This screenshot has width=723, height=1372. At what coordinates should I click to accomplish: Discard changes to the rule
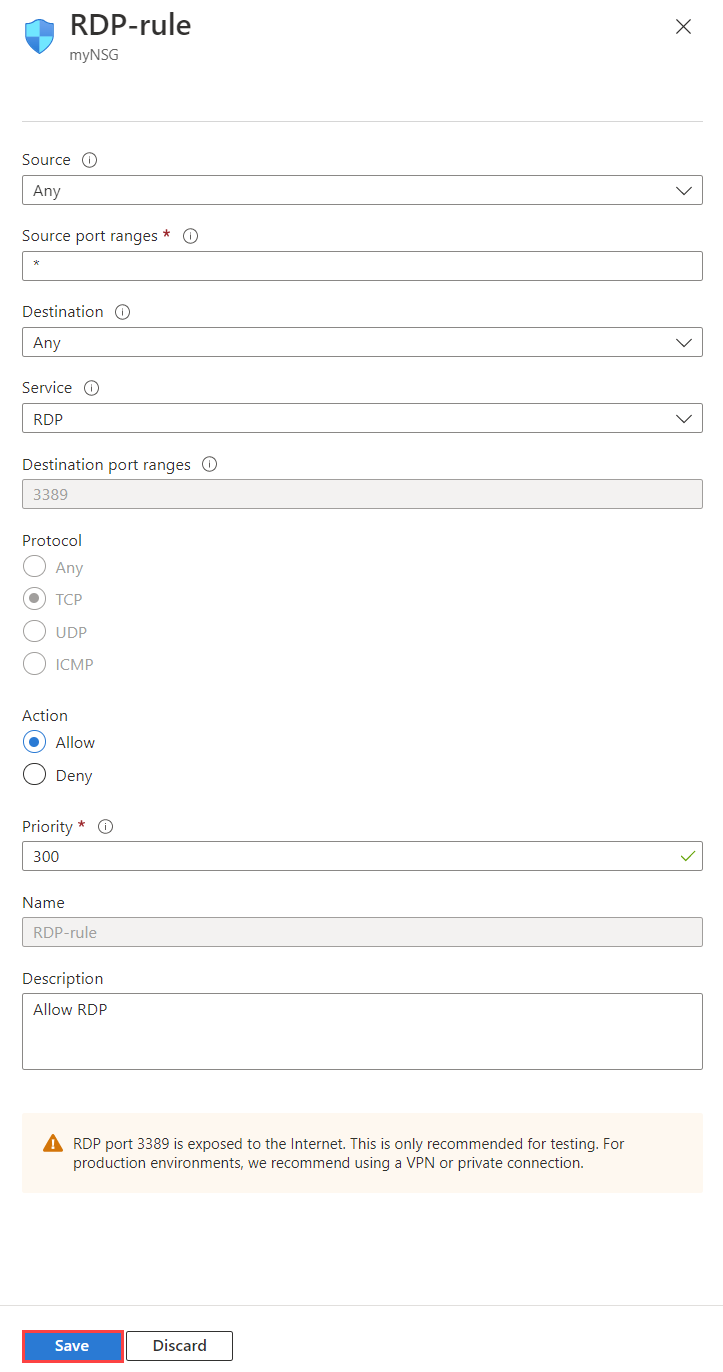[x=179, y=1346]
